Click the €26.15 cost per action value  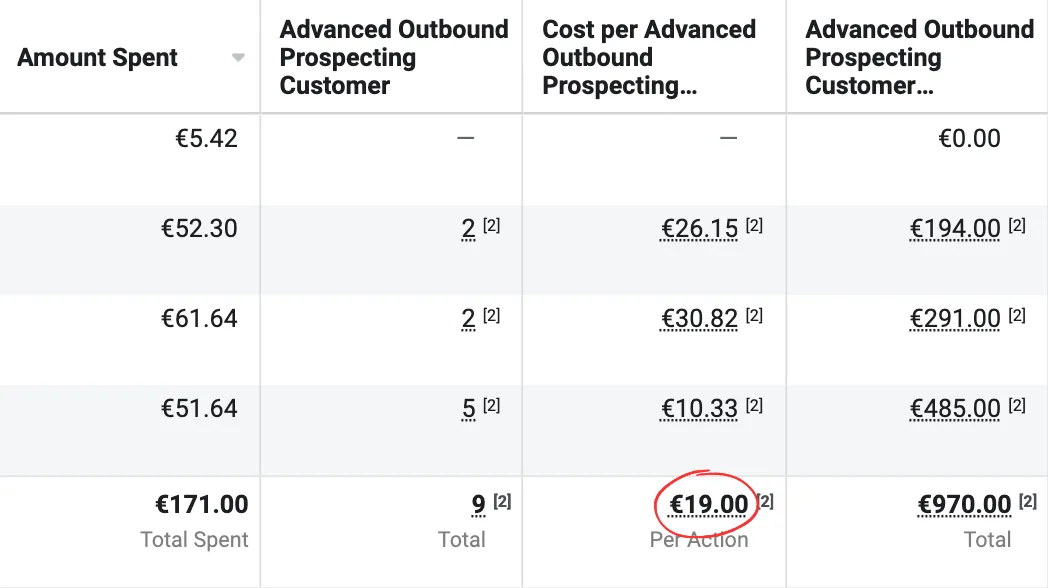click(699, 229)
